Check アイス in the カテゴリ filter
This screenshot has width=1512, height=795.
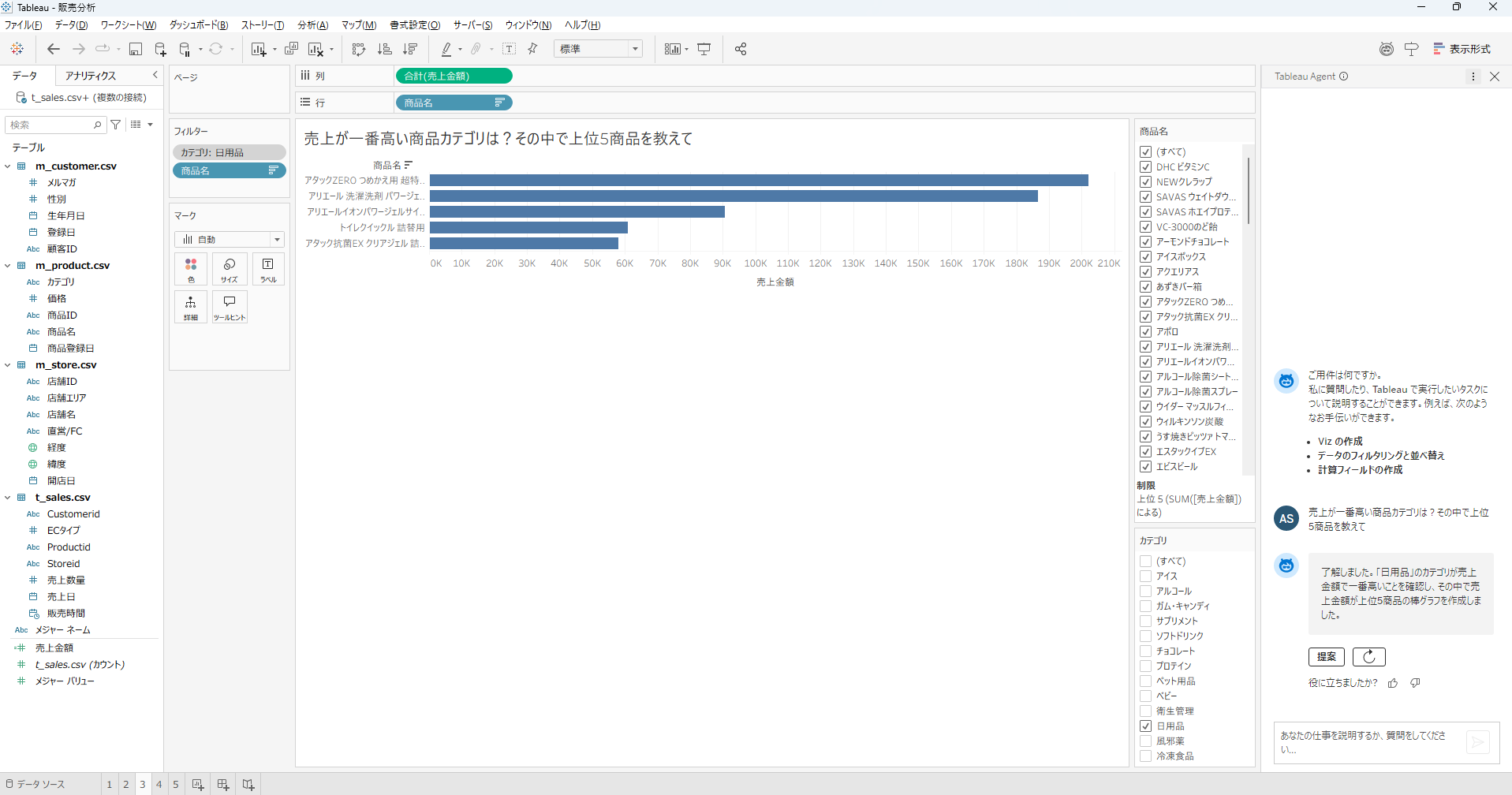tap(1146, 577)
